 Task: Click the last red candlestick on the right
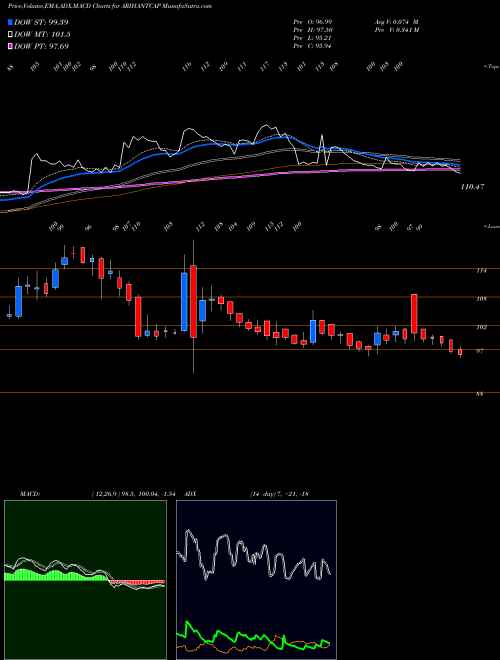point(460,352)
